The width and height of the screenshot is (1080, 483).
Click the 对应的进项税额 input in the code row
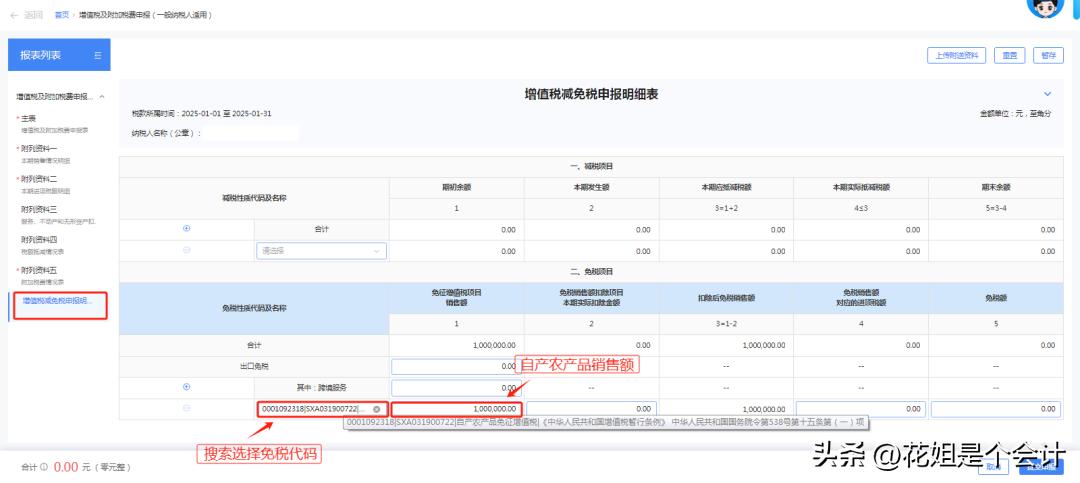click(861, 409)
